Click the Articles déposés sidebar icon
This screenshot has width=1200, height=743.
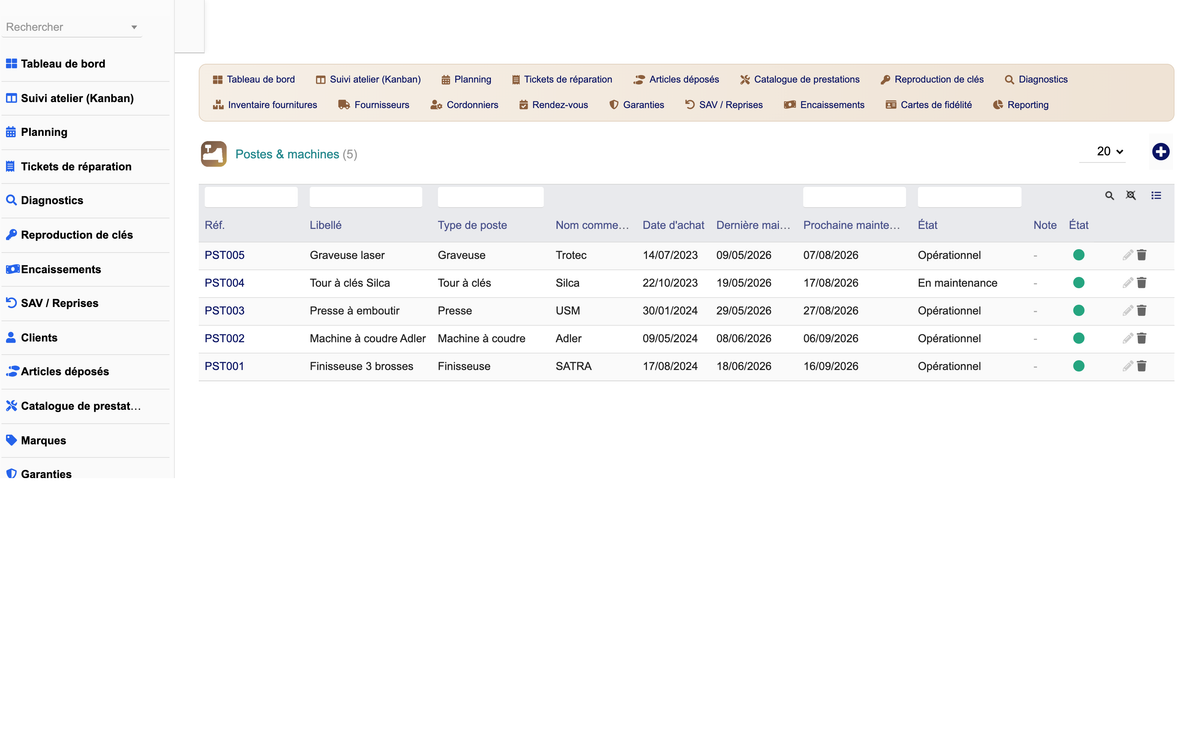click(x=12, y=371)
